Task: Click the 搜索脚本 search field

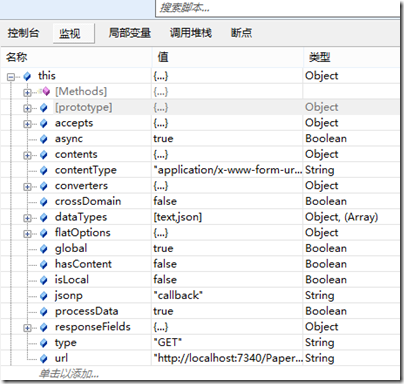Action: (277, 8)
